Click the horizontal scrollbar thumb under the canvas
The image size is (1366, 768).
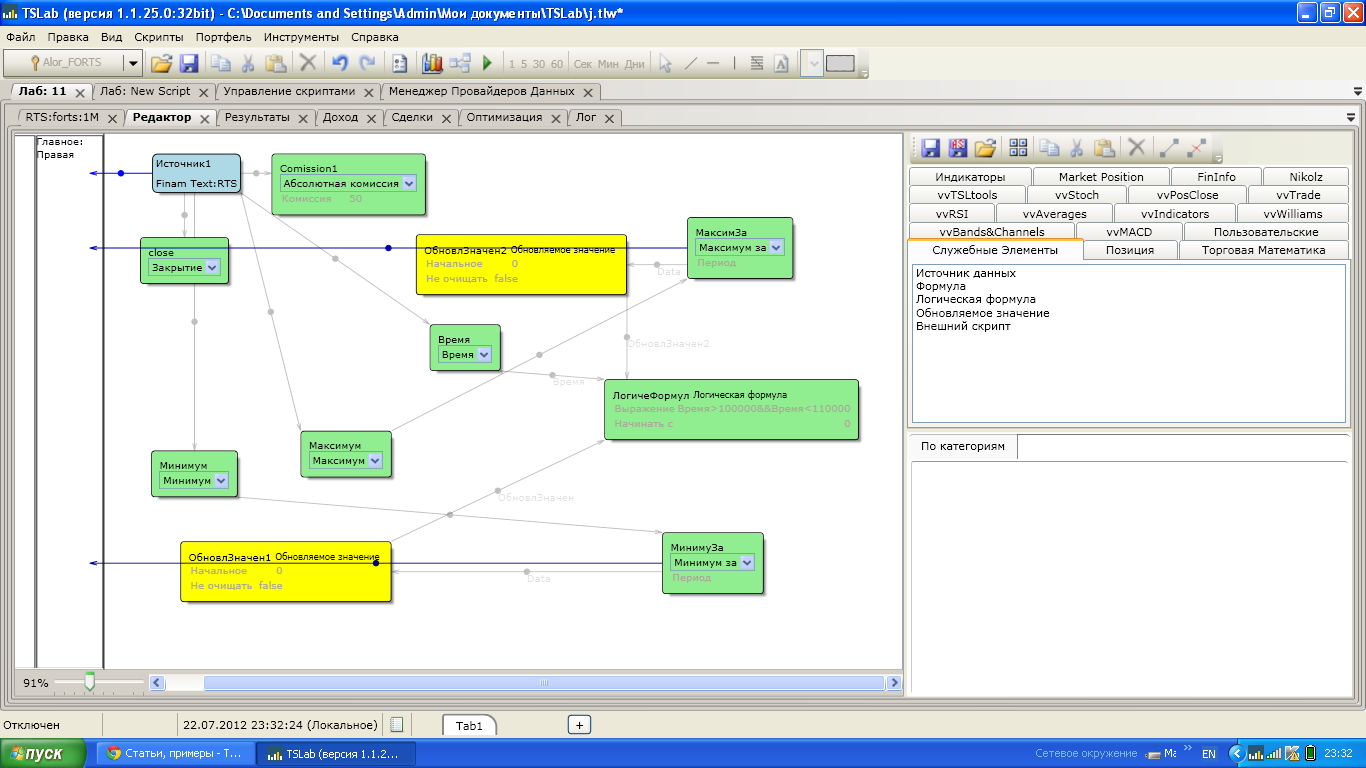(x=544, y=683)
